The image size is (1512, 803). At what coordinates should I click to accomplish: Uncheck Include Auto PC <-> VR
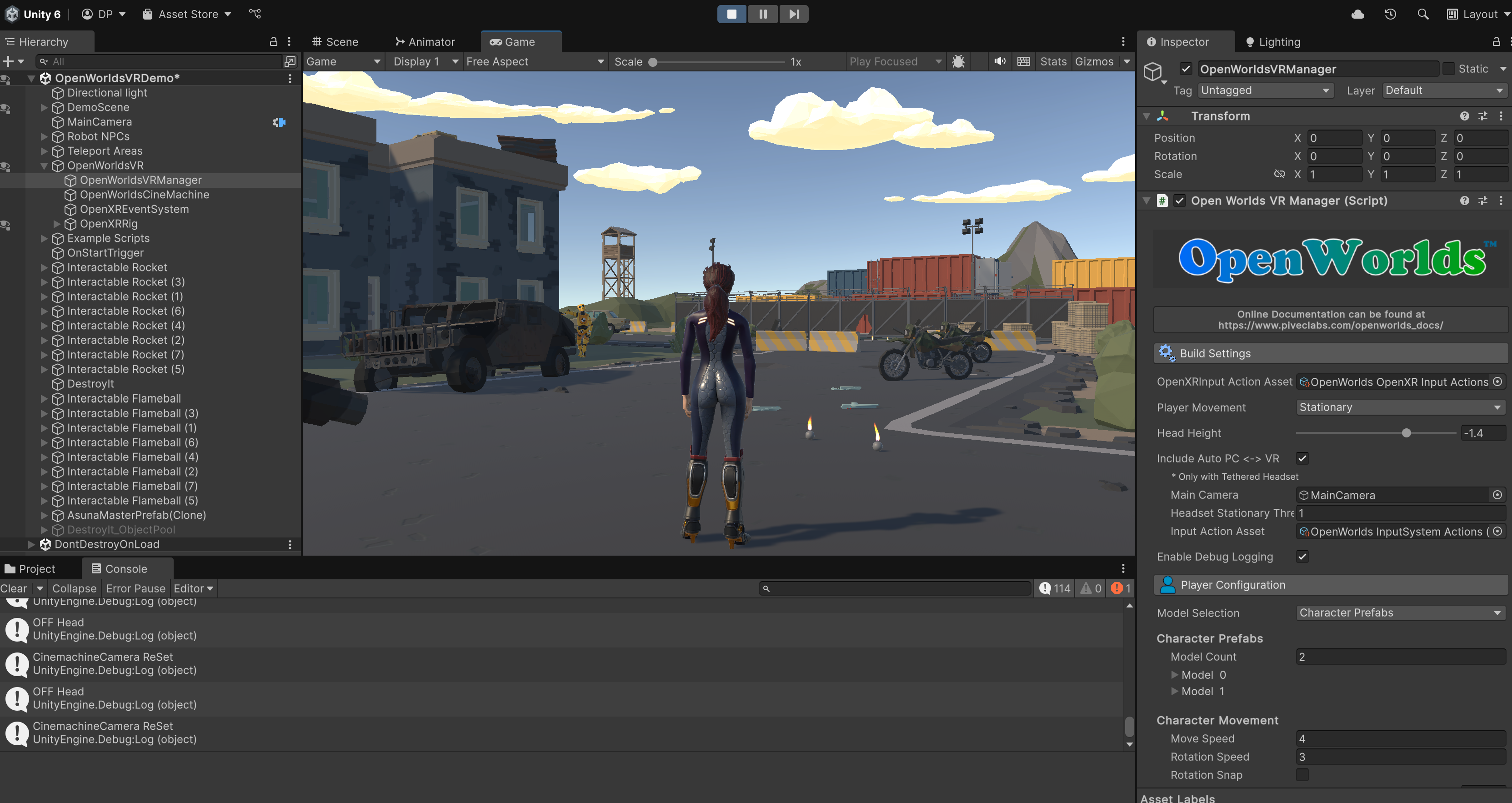click(1302, 458)
